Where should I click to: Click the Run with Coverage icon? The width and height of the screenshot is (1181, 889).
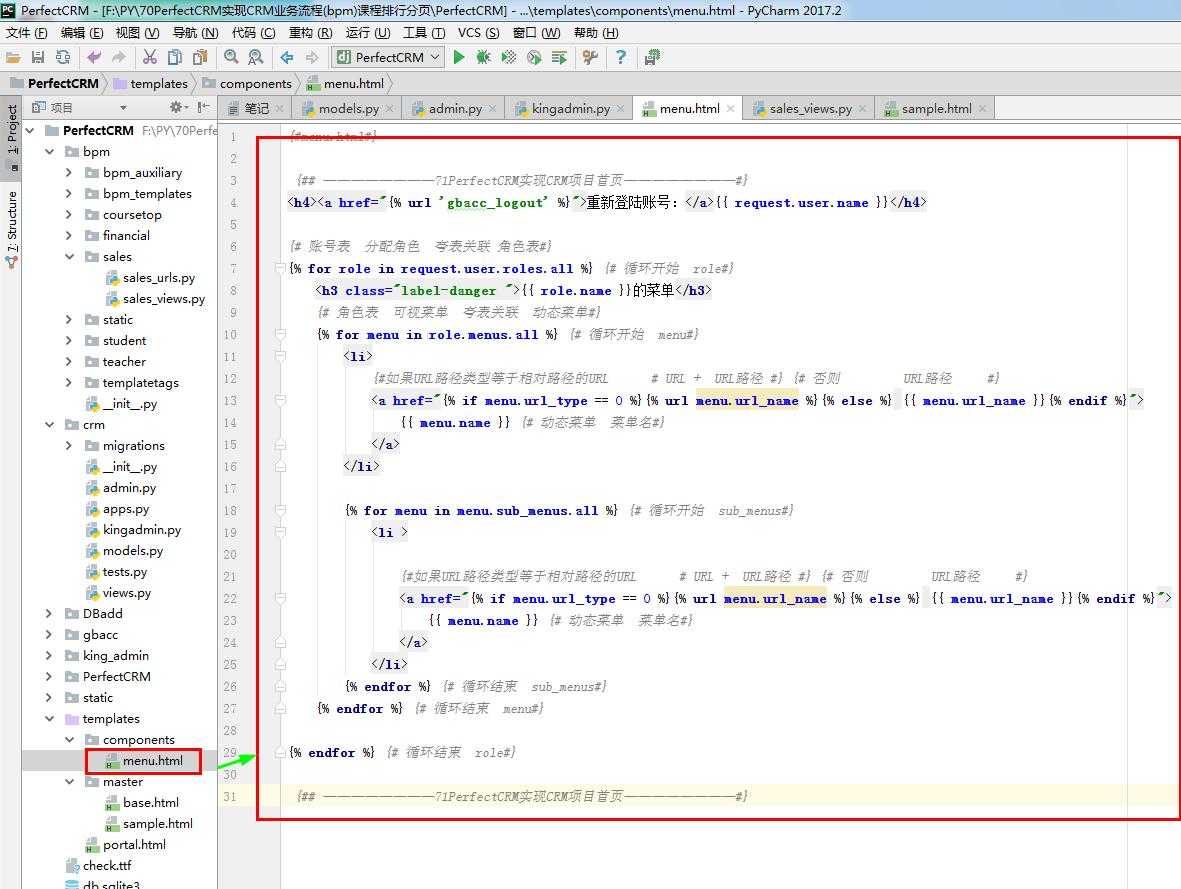click(x=509, y=57)
